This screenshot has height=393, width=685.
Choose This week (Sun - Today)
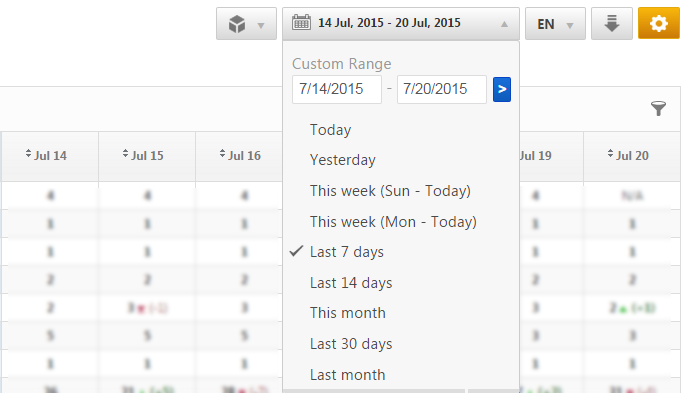coord(390,191)
